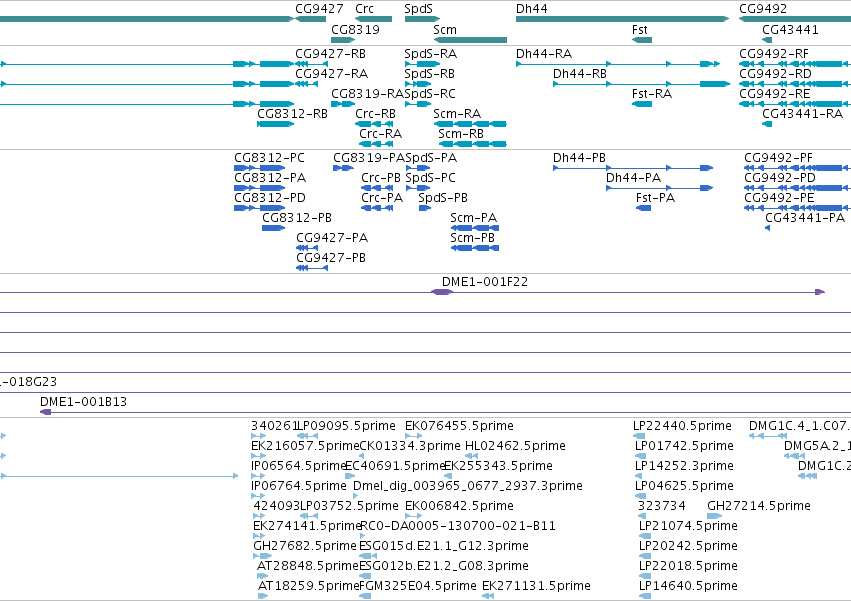Select protein Crc-PA

point(377,208)
